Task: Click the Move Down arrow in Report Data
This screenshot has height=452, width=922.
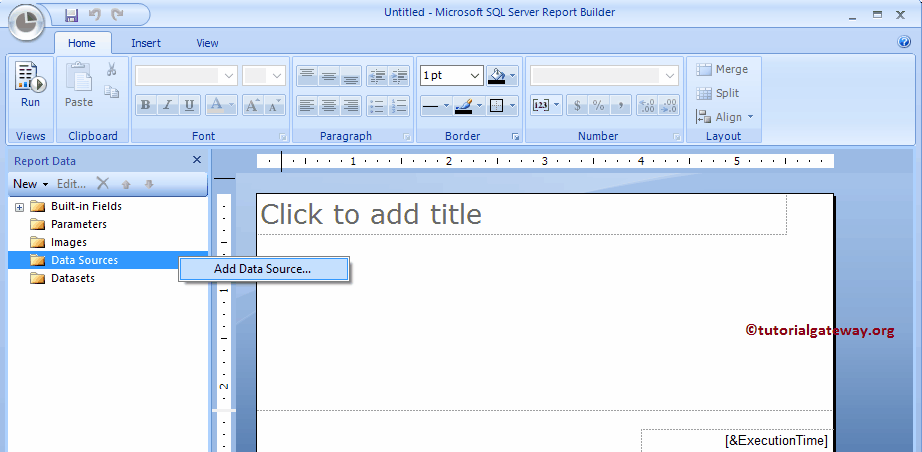Action: 149,184
